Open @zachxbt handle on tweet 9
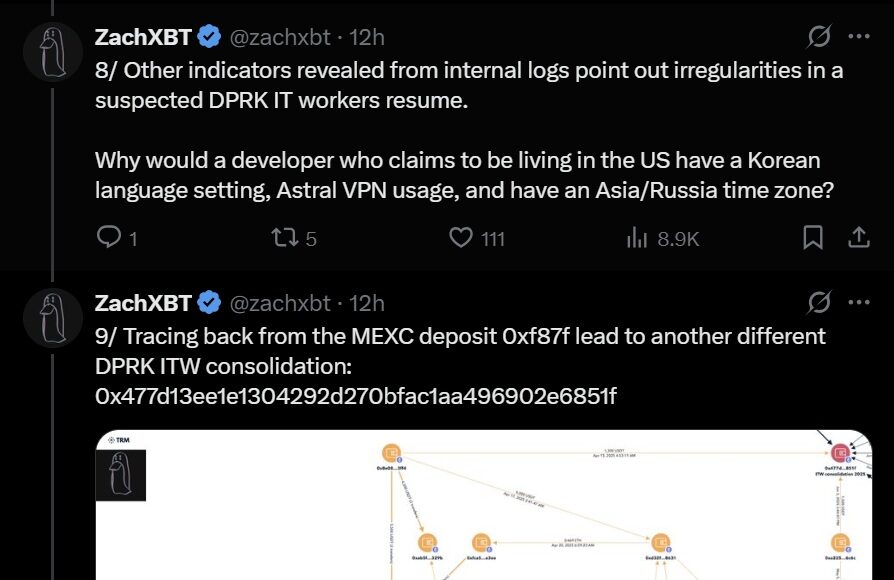 pos(280,303)
